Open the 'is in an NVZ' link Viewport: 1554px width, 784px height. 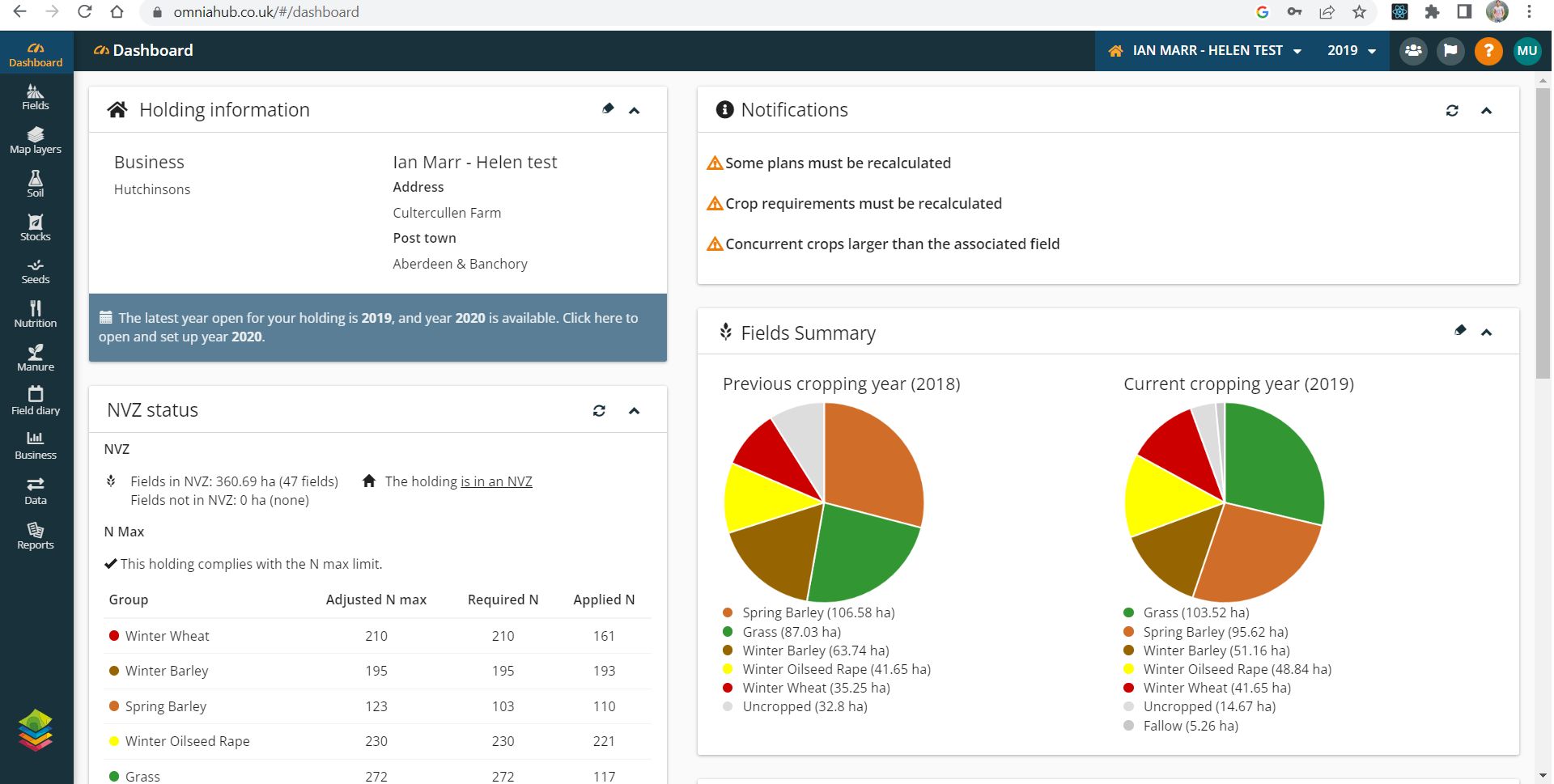(x=496, y=481)
